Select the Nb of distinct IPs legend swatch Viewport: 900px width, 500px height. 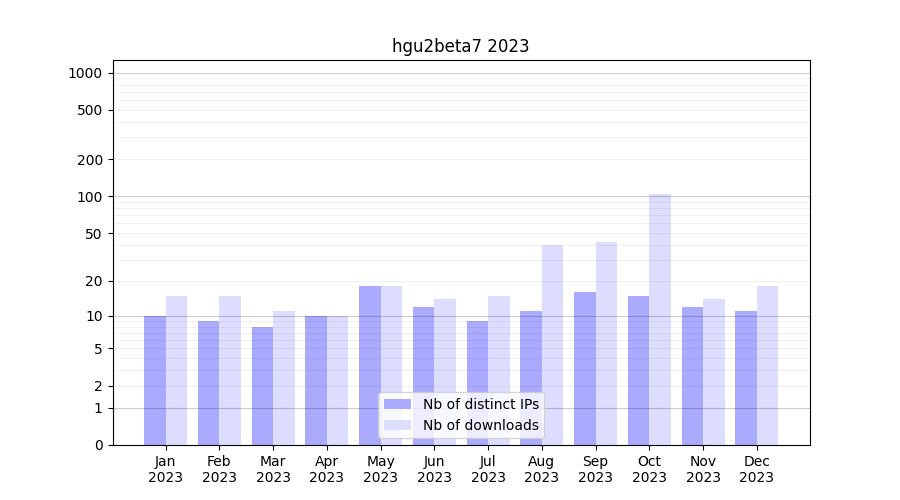tap(397, 404)
